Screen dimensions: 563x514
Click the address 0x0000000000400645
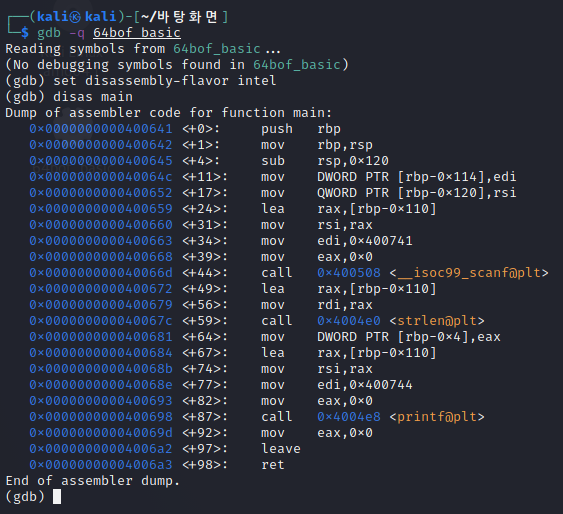pyautogui.click(x=101, y=161)
